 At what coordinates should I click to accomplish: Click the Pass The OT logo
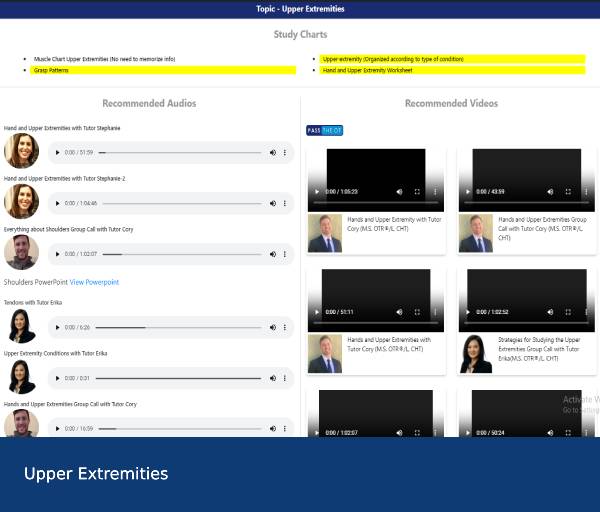pos(324,130)
